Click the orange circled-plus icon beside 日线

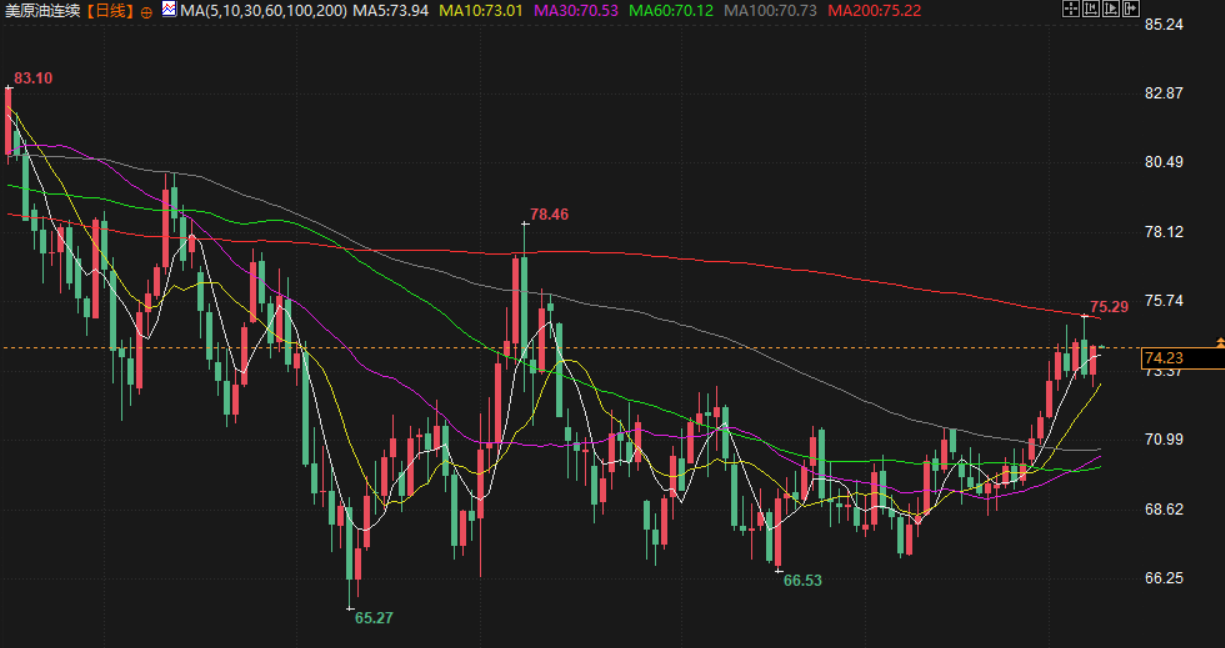tap(146, 11)
